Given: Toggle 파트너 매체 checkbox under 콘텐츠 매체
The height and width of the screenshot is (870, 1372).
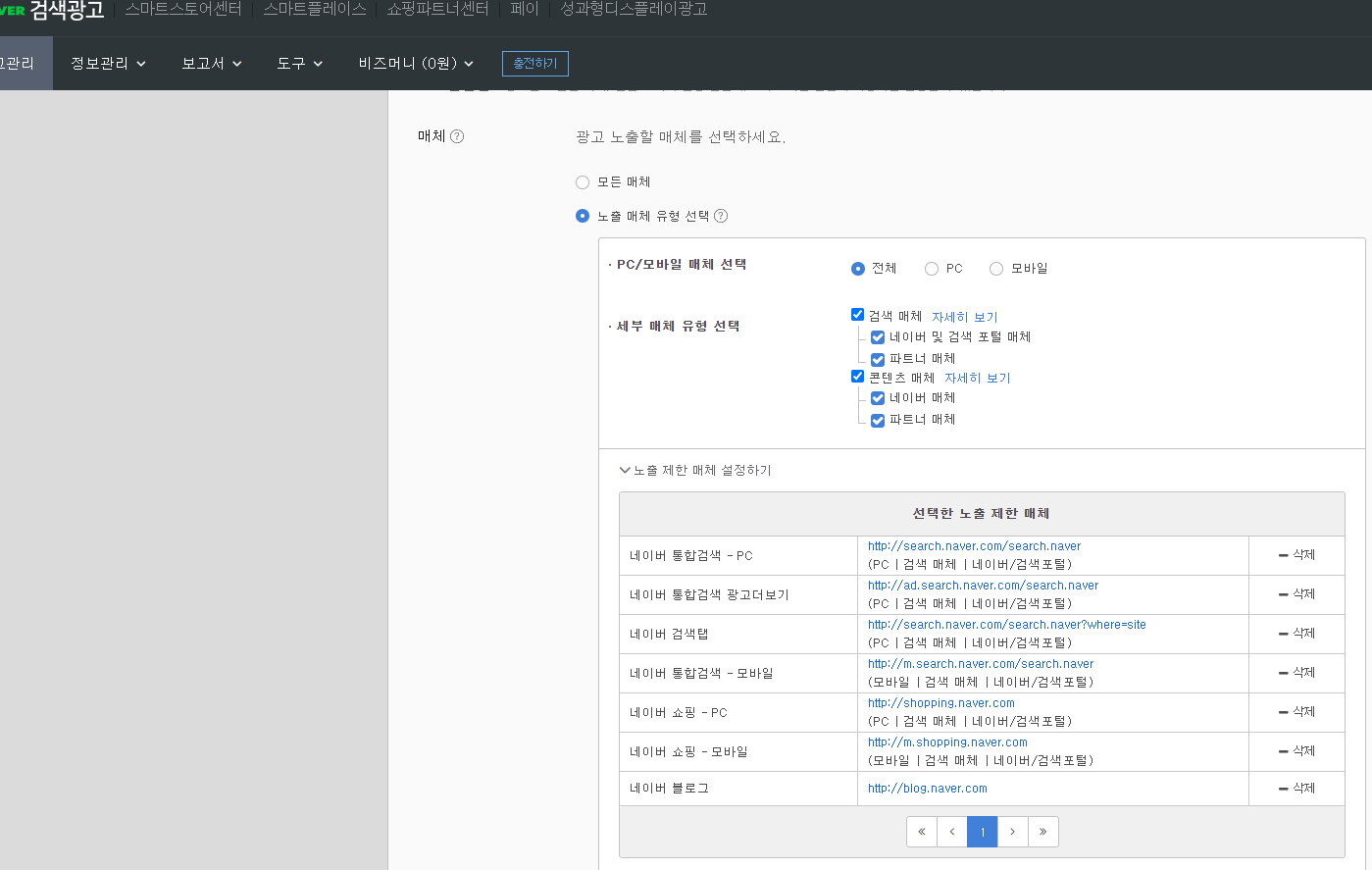Looking at the screenshot, I should (x=878, y=421).
